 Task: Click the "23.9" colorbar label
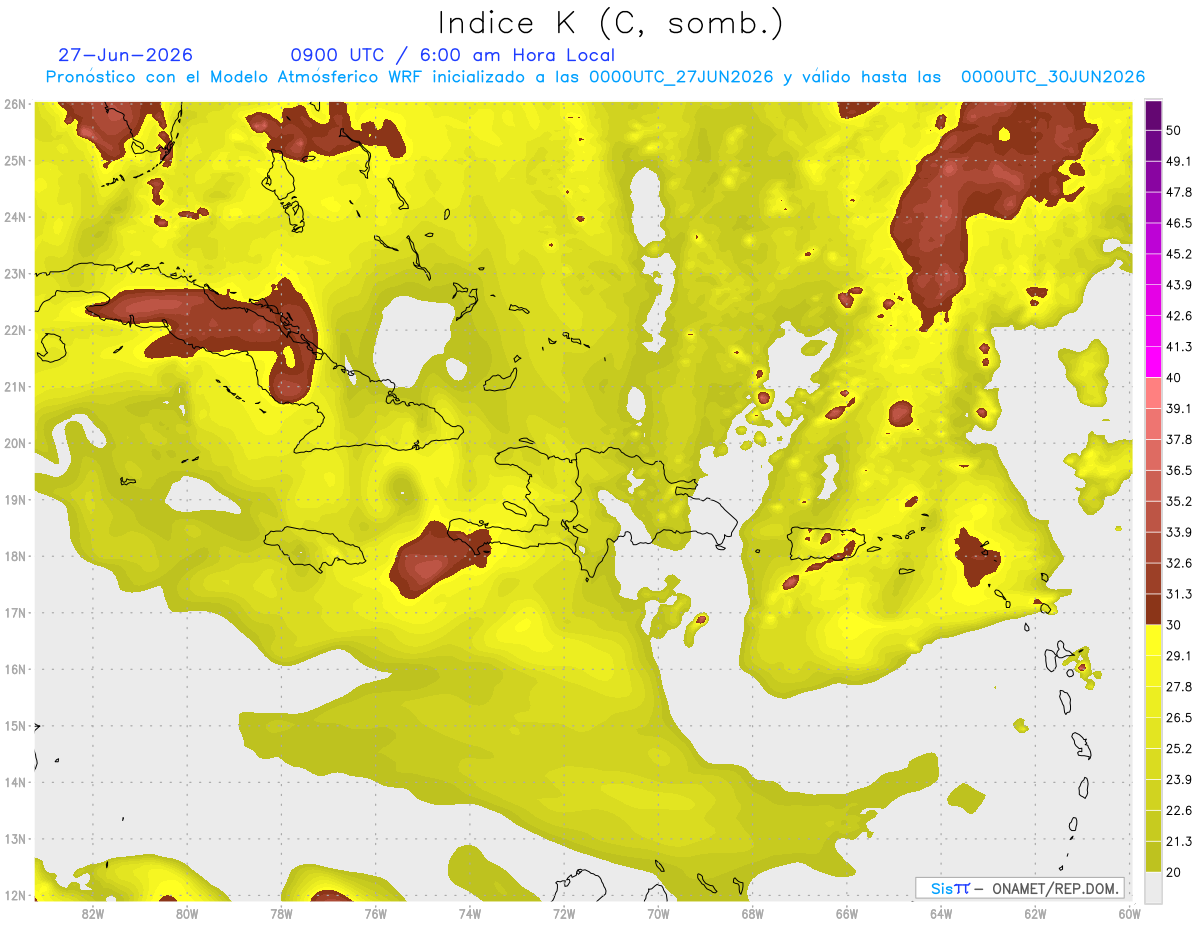pyautogui.click(x=1179, y=779)
